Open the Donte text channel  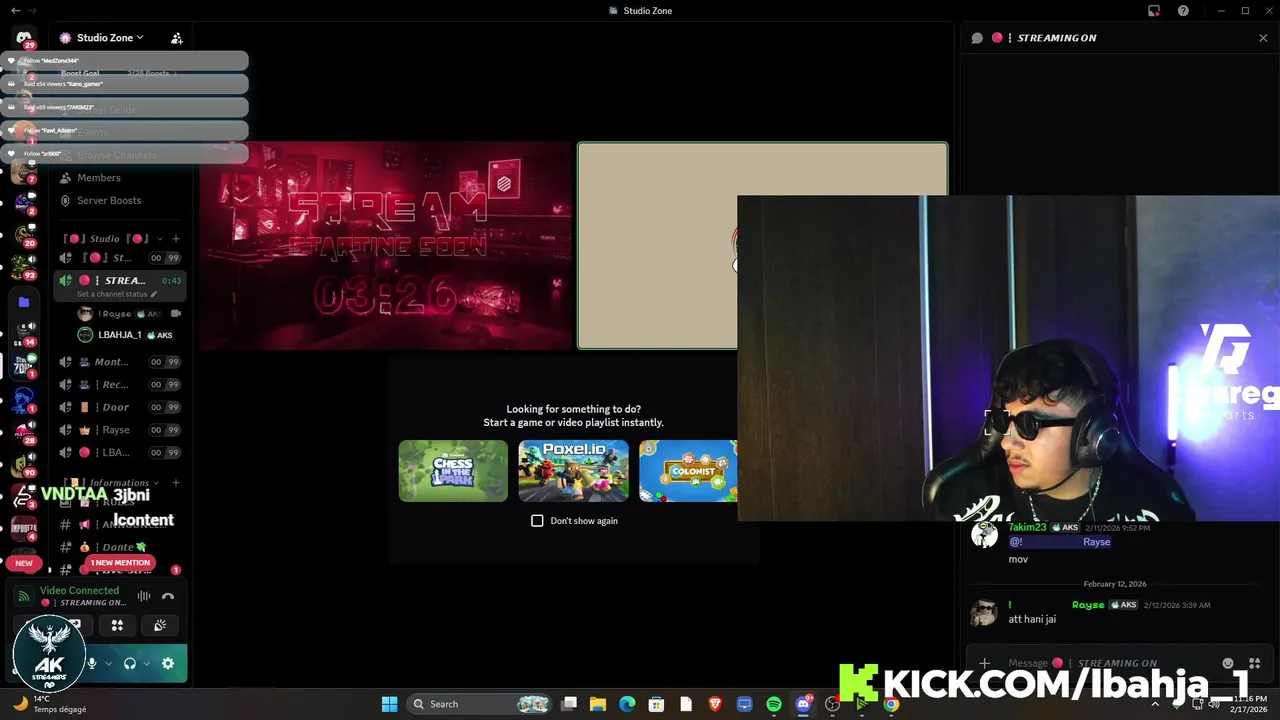pos(120,547)
